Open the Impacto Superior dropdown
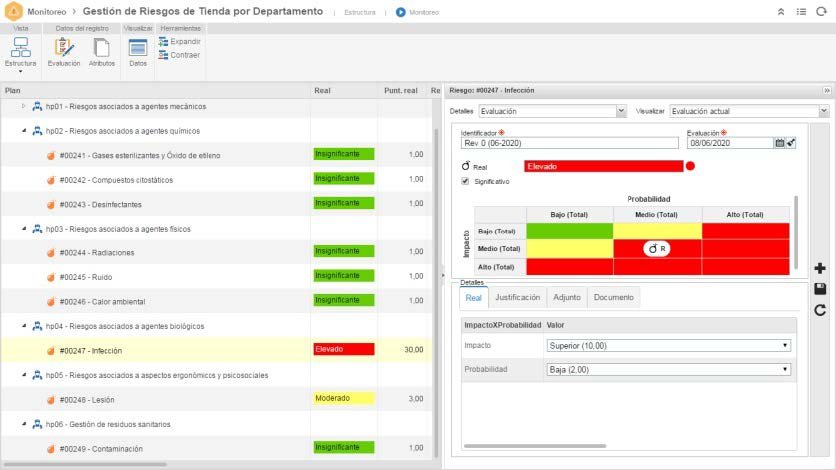836x470 pixels. pos(669,346)
